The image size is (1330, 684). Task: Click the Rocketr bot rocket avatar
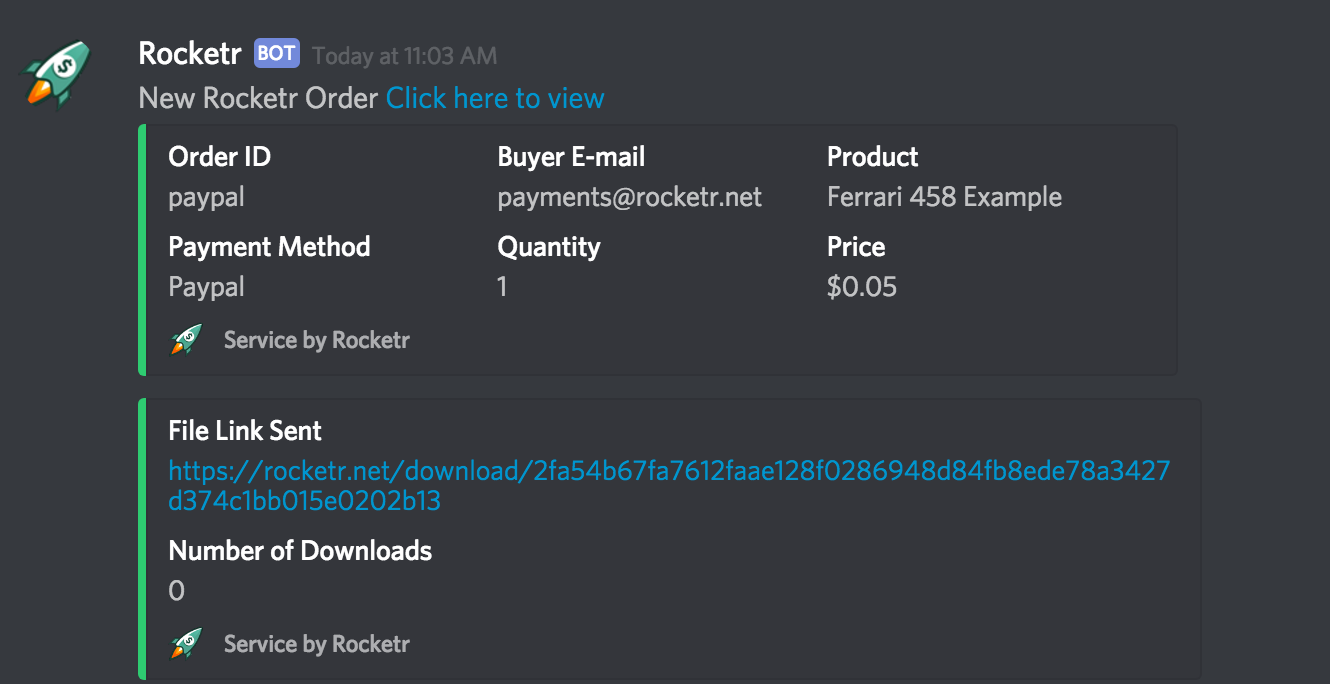coord(57,73)
